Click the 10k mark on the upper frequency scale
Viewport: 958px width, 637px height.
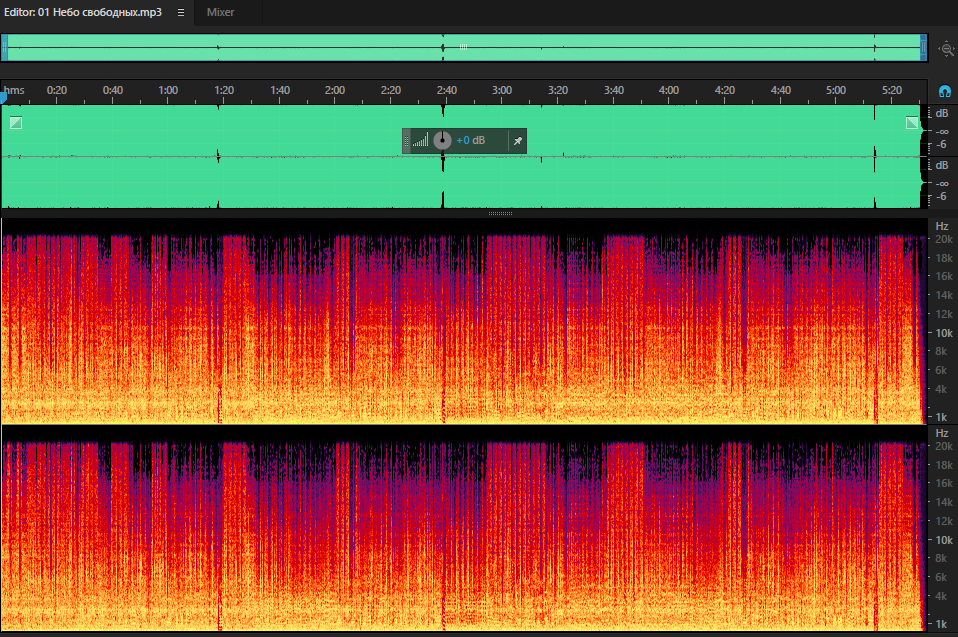tap(944, 333)
